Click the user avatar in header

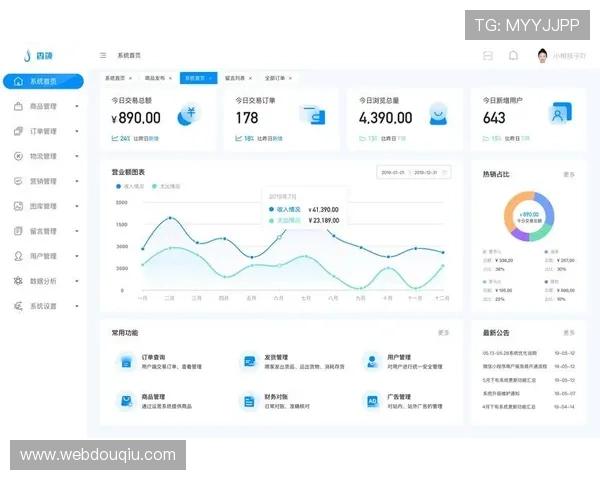coord(542,55)
